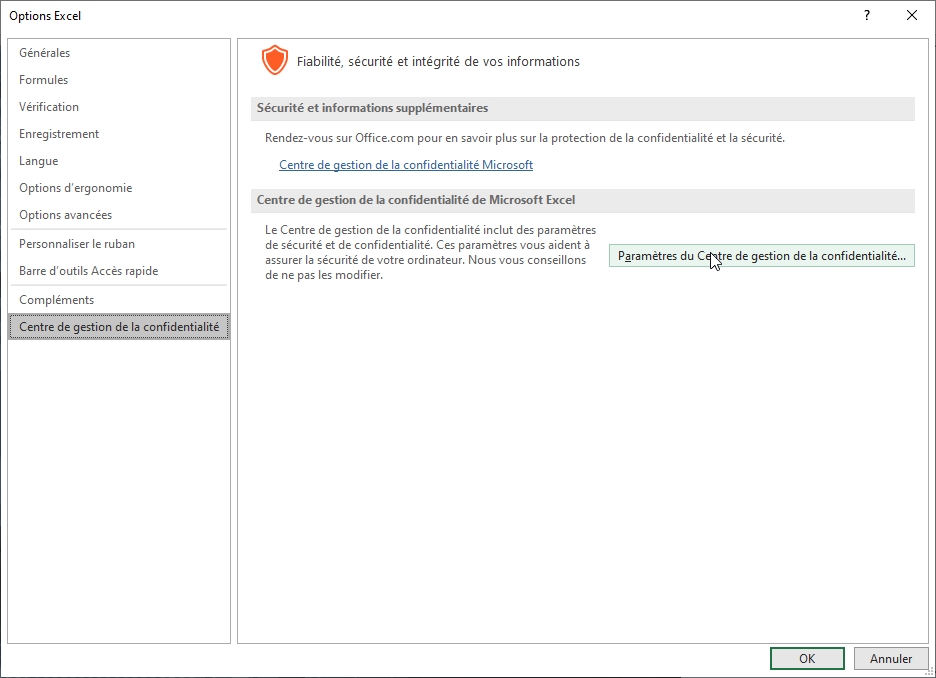Switch to the Vérification section
Screen dimensions: 936x678
pos(48,106)
